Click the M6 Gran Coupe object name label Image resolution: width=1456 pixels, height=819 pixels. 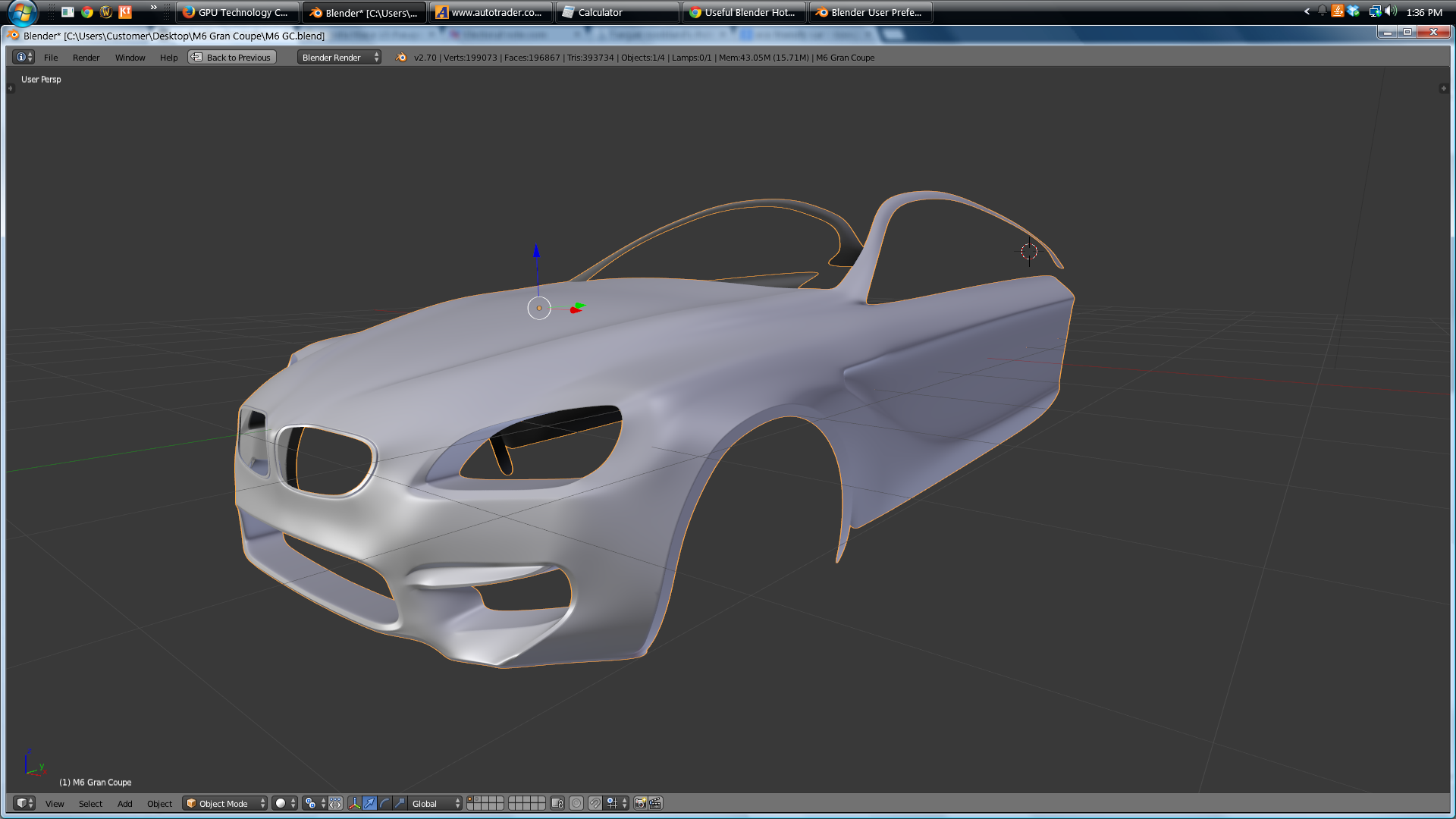96,783
